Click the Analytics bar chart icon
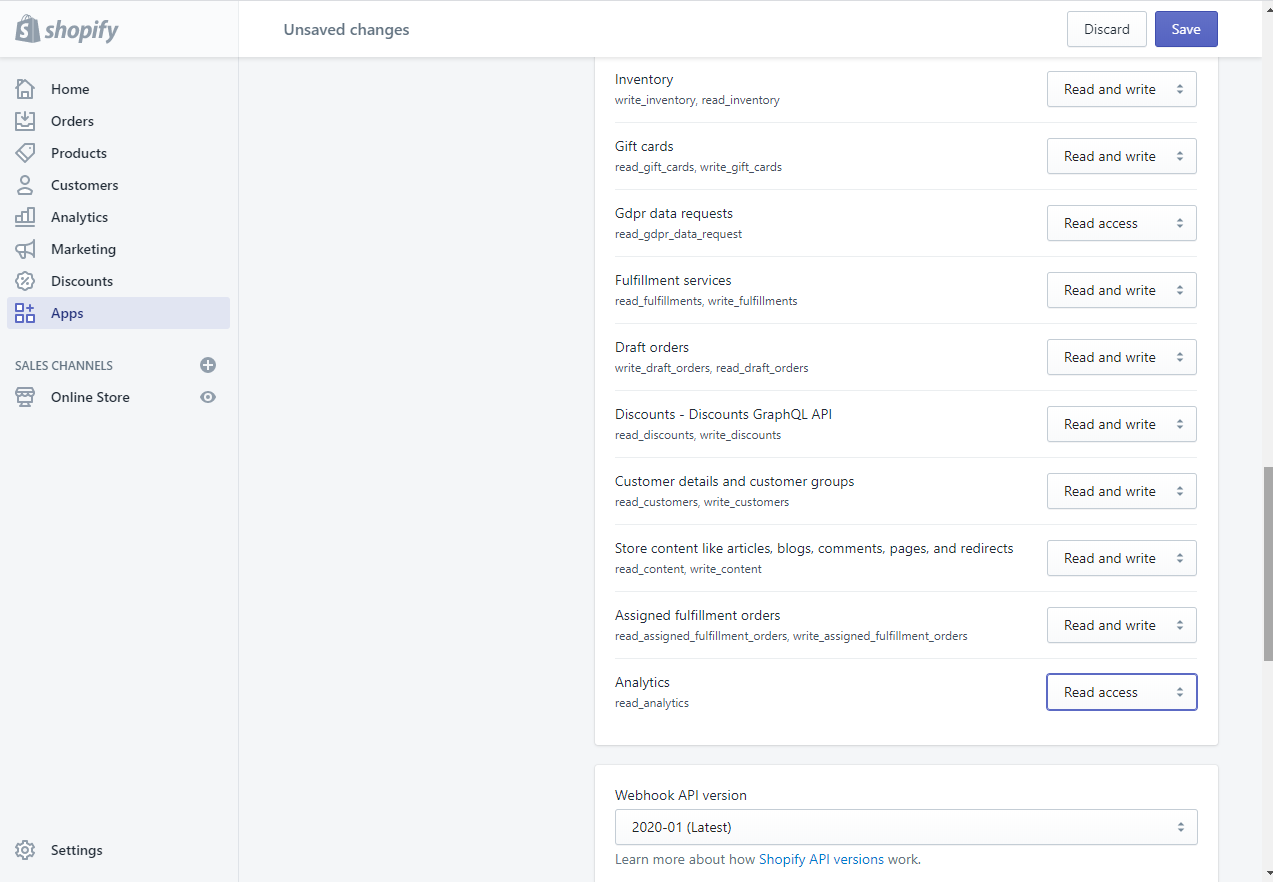The width and height of the screenshot is (1273, 882). coord(25,217)
